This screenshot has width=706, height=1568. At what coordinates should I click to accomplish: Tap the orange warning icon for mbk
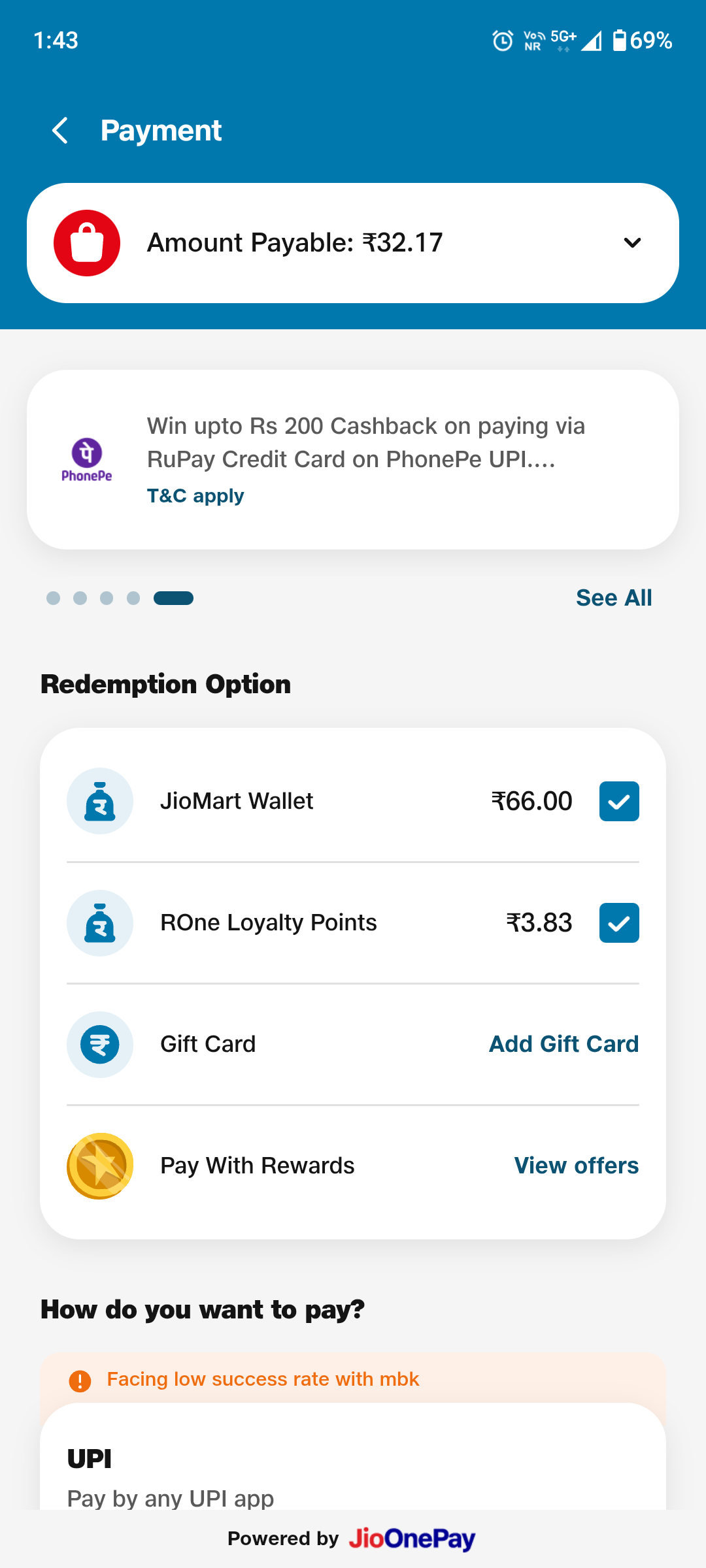tap(80, 1380)
